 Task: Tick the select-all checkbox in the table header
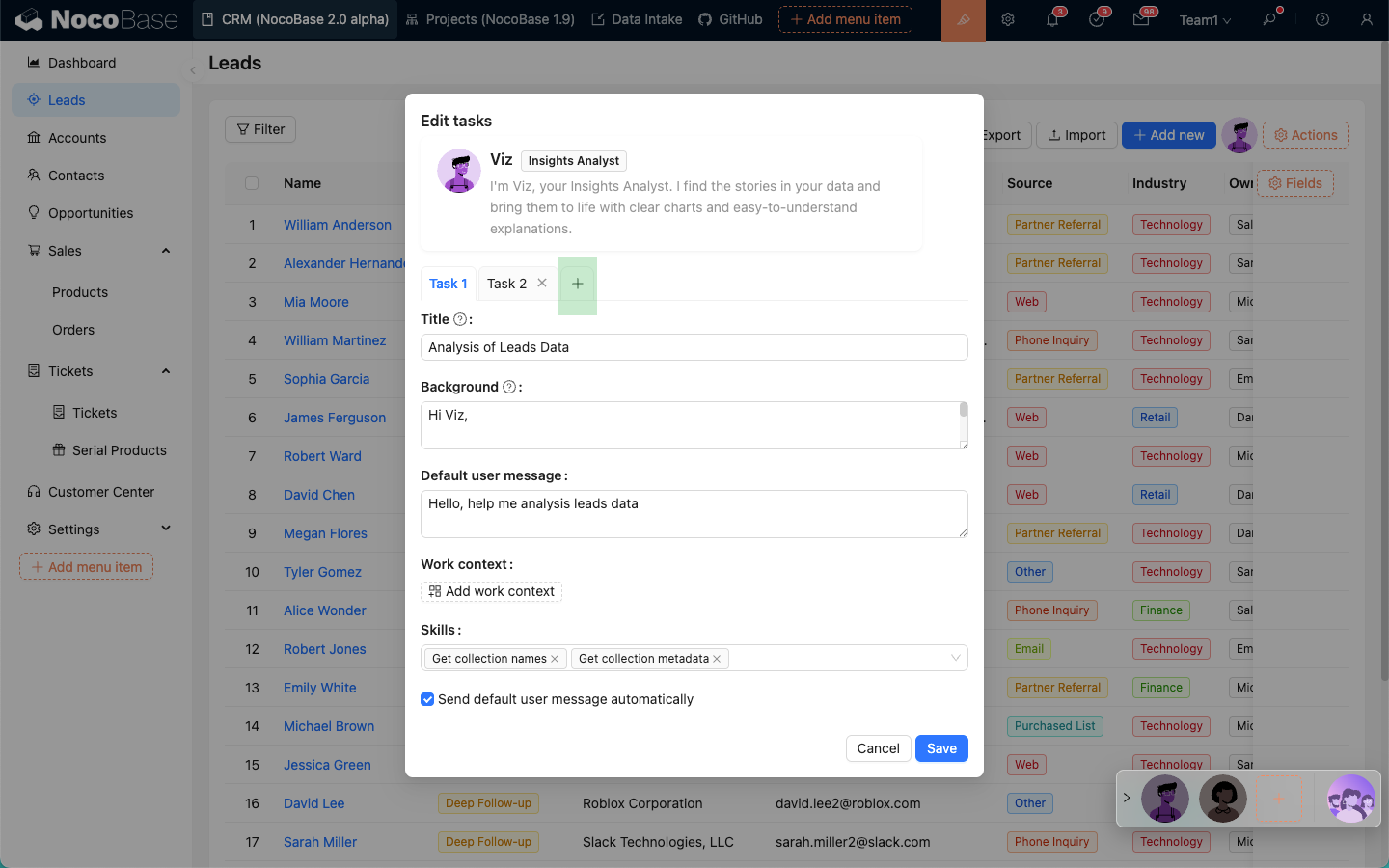(x=252, y=183)
